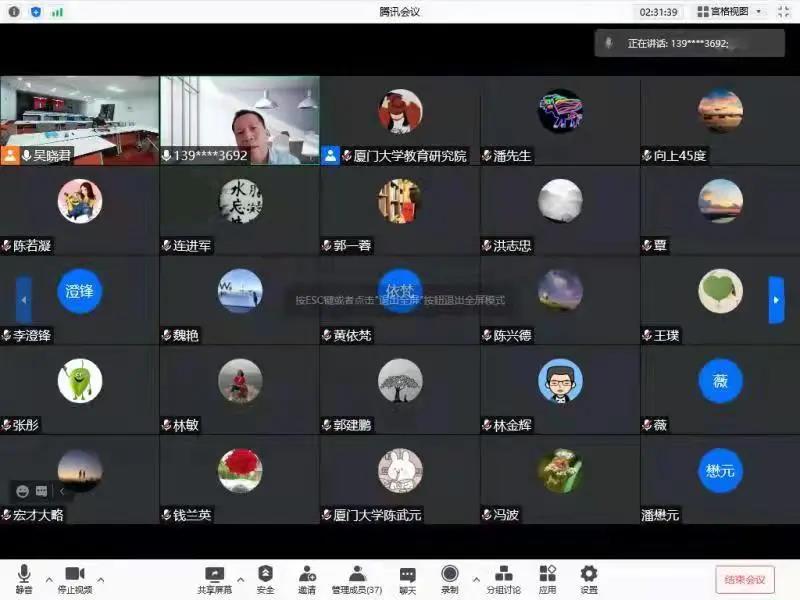Click the 邀请 invite icon
Viewport: 800px width, 600px height.
coord(307,578)
